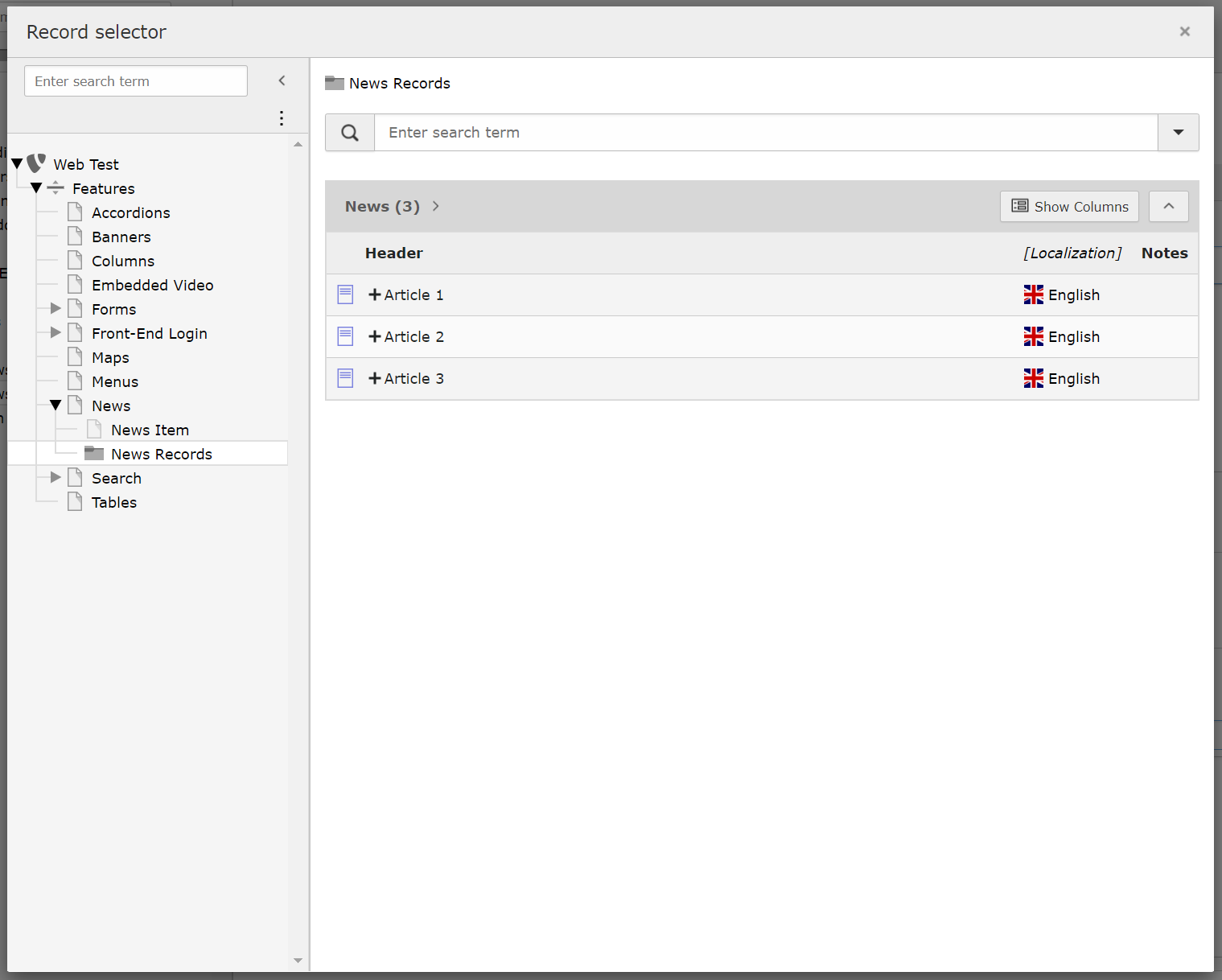1222x980 pixels.
Task: Select the Search page label
Action: point(117,478)
